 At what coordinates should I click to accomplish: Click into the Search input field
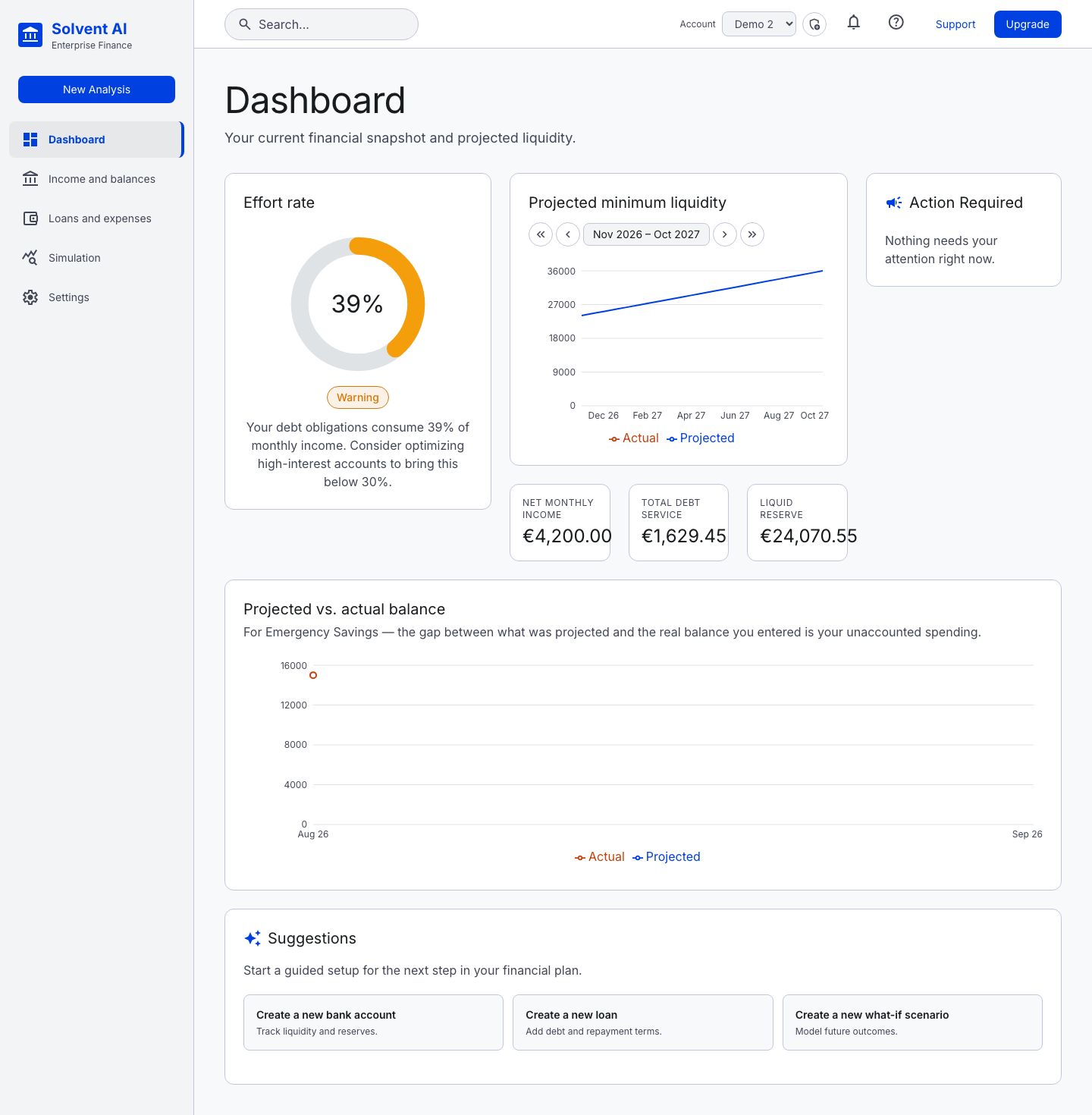[x=322, y=24]
